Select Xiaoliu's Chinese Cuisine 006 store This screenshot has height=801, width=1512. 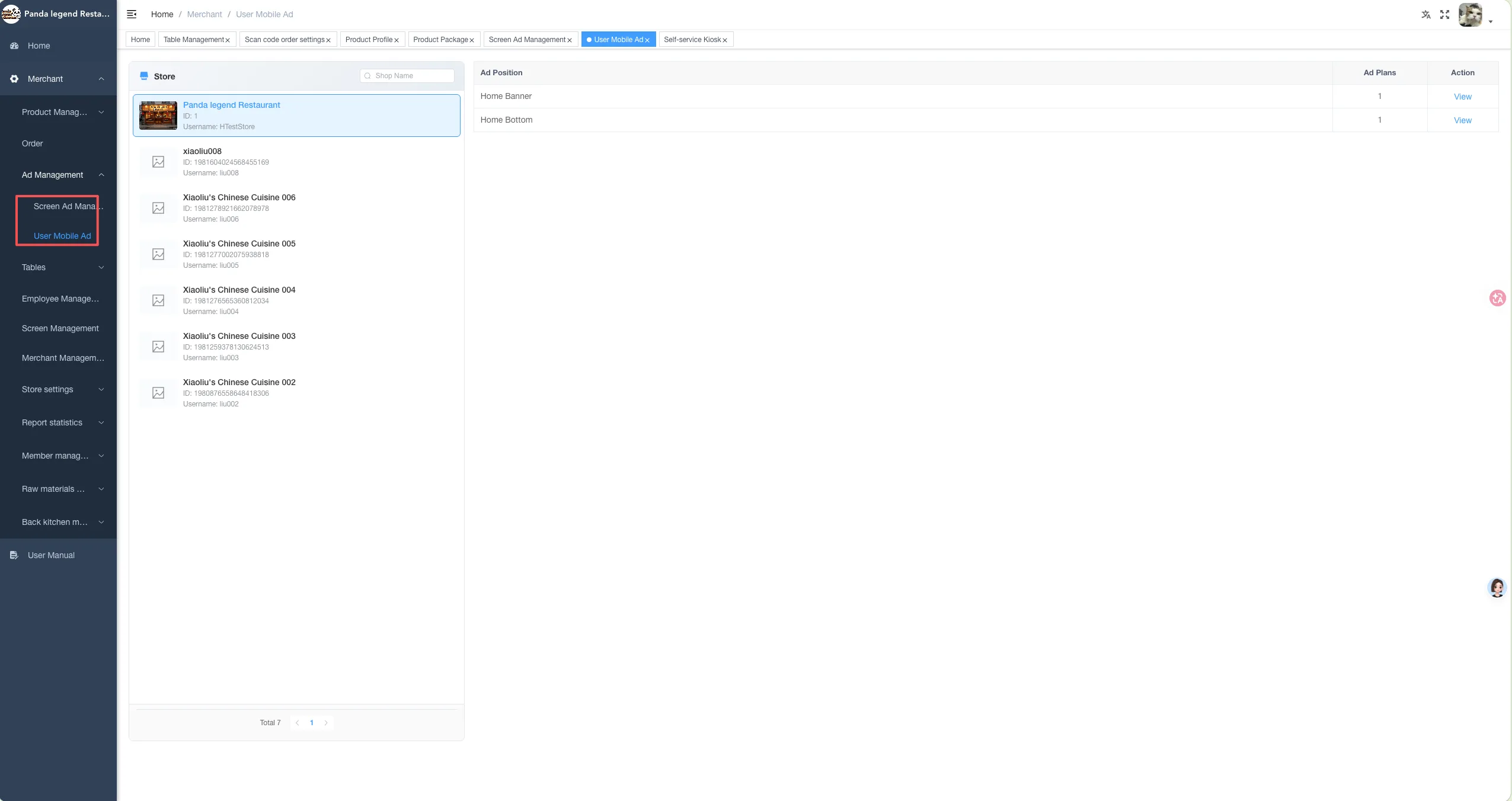click(296, 208)
